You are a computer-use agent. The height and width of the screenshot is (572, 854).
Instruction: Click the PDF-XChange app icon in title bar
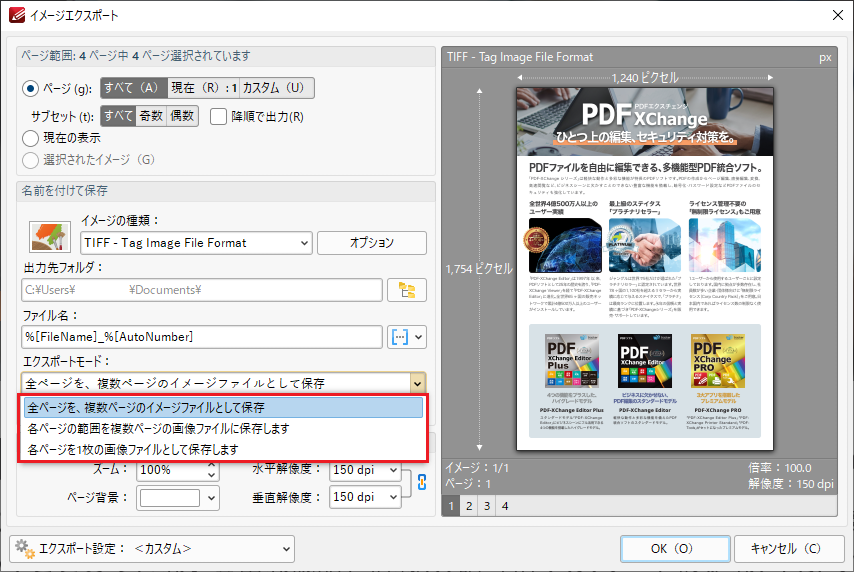(x=17, y=15)
